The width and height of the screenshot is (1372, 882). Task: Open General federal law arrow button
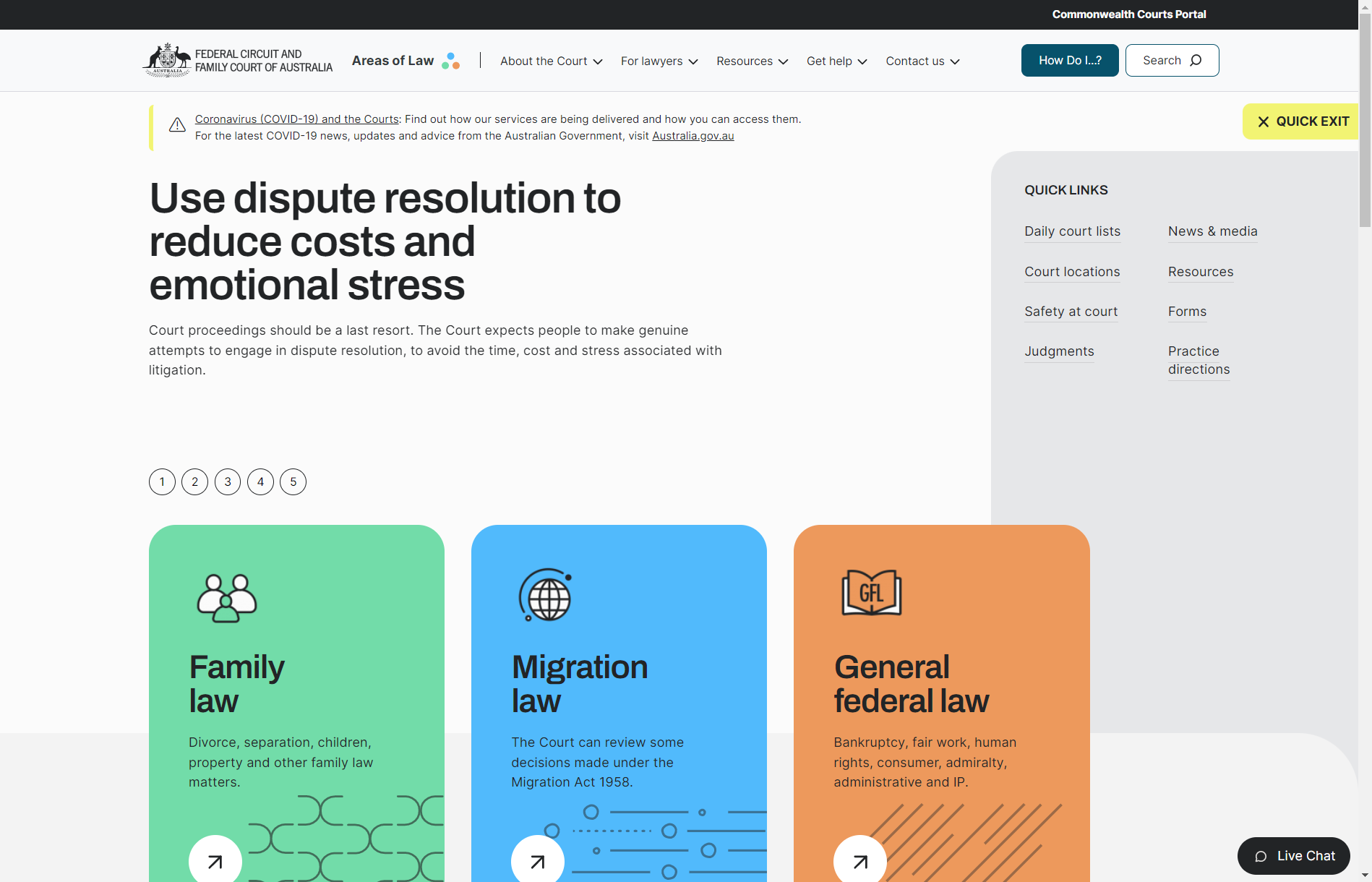click(x=859, y=861)
